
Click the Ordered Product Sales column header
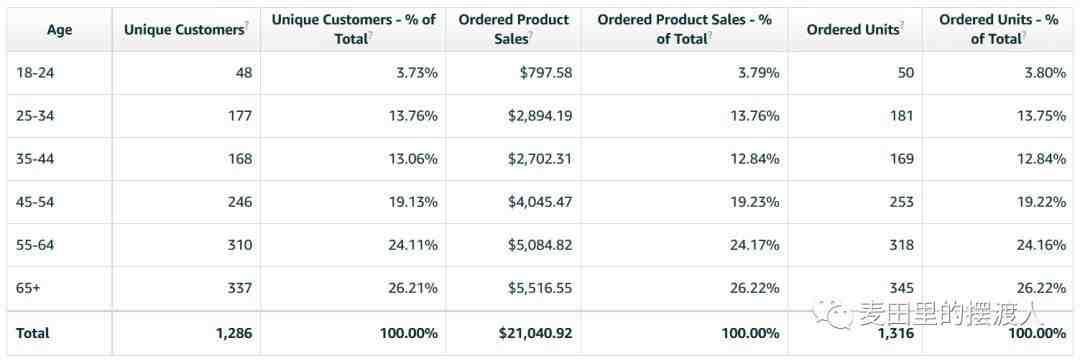click(x=513, y=30)
